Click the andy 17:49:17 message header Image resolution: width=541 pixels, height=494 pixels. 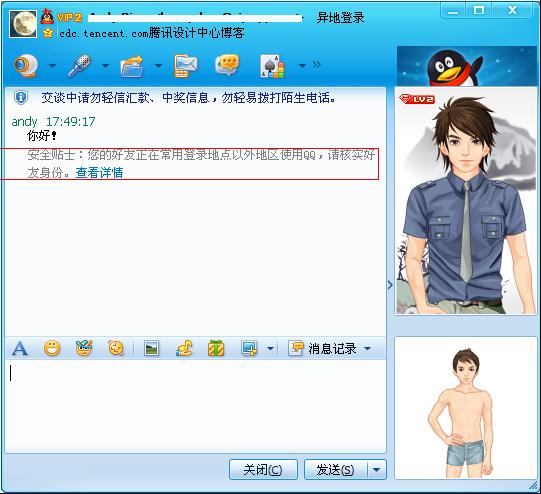(53, 121)
